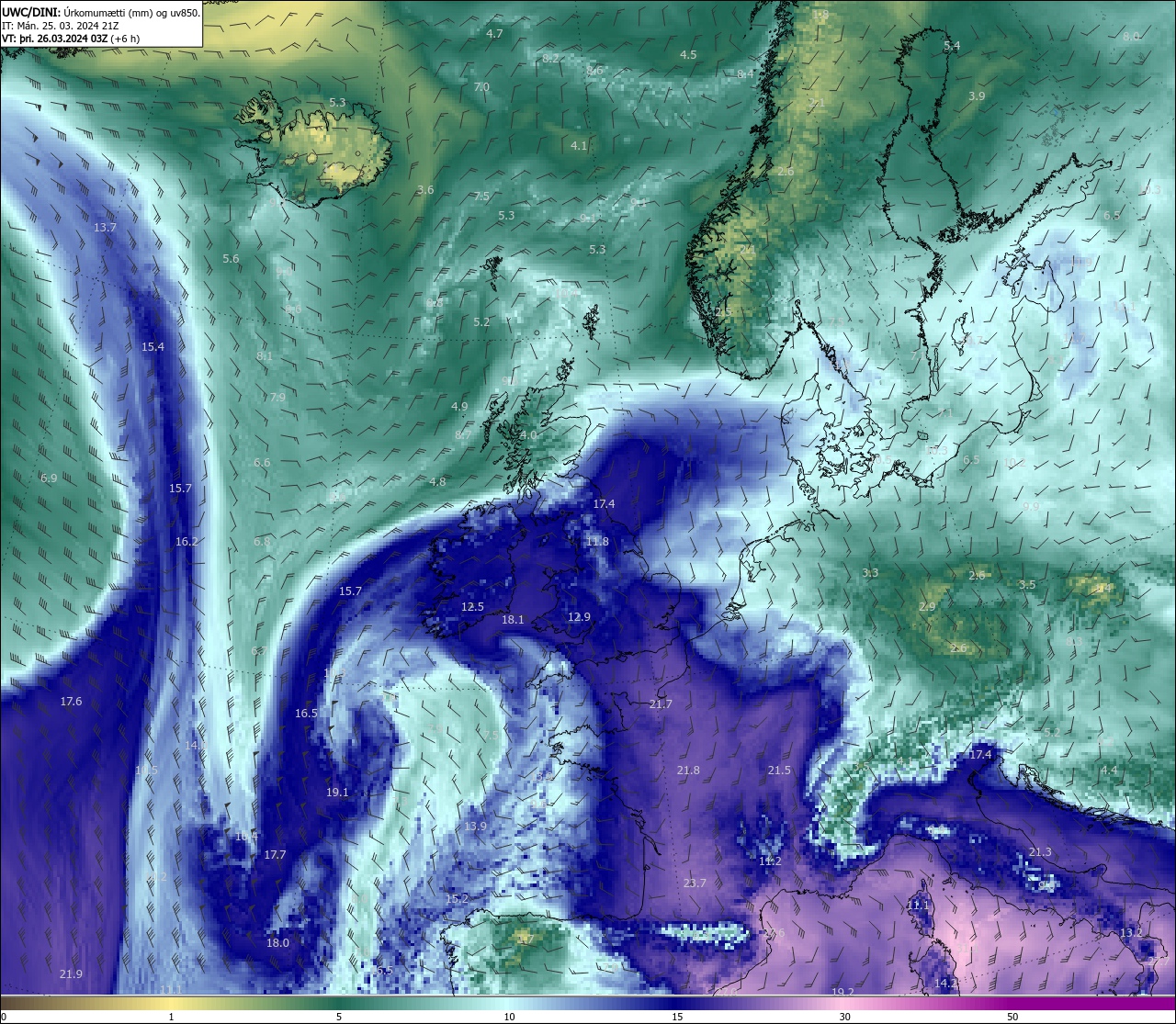Click the legend tick label 1
Image resolution: width=1176 pixels, height=1024 pixels.
click(x=171, y=1017)
